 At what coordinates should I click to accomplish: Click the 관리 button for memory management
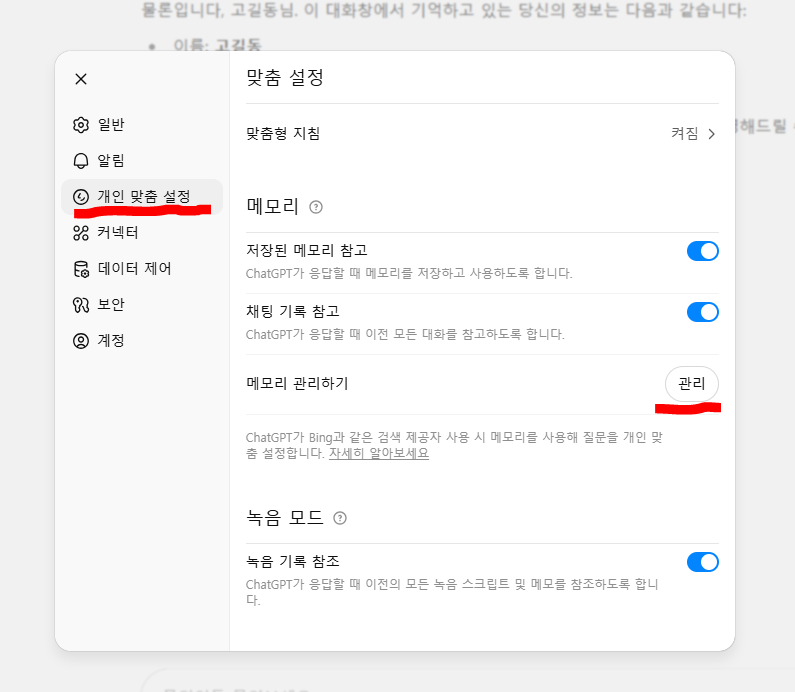coord(692,384)
